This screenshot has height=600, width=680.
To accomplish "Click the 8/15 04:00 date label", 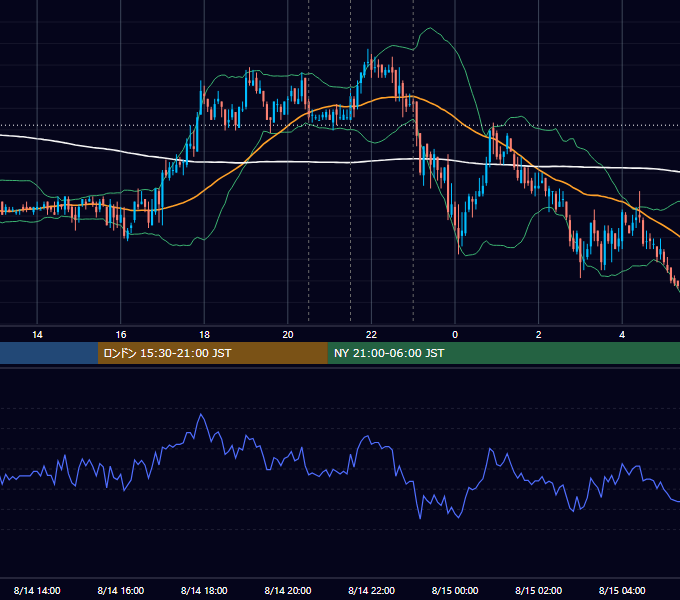I will coord(622,590).
